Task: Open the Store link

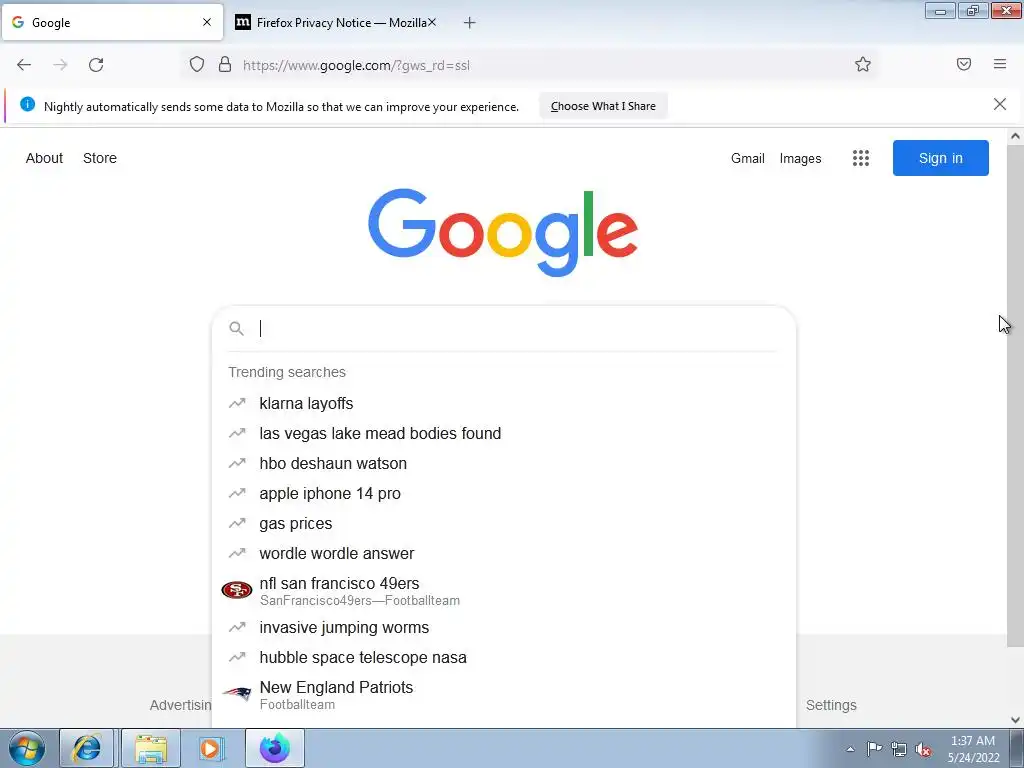Action: click(x=100, y=158)
